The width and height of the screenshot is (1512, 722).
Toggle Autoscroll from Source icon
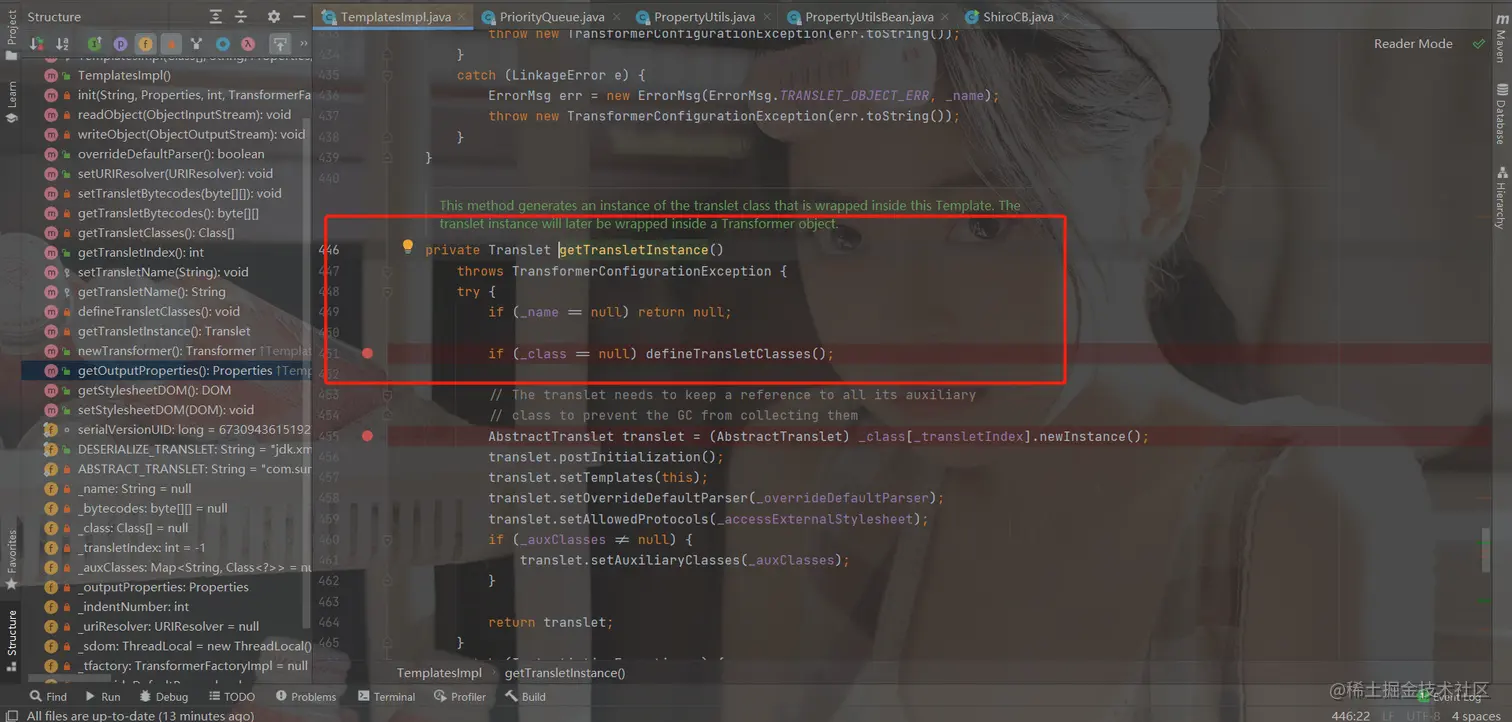[279, 44]
